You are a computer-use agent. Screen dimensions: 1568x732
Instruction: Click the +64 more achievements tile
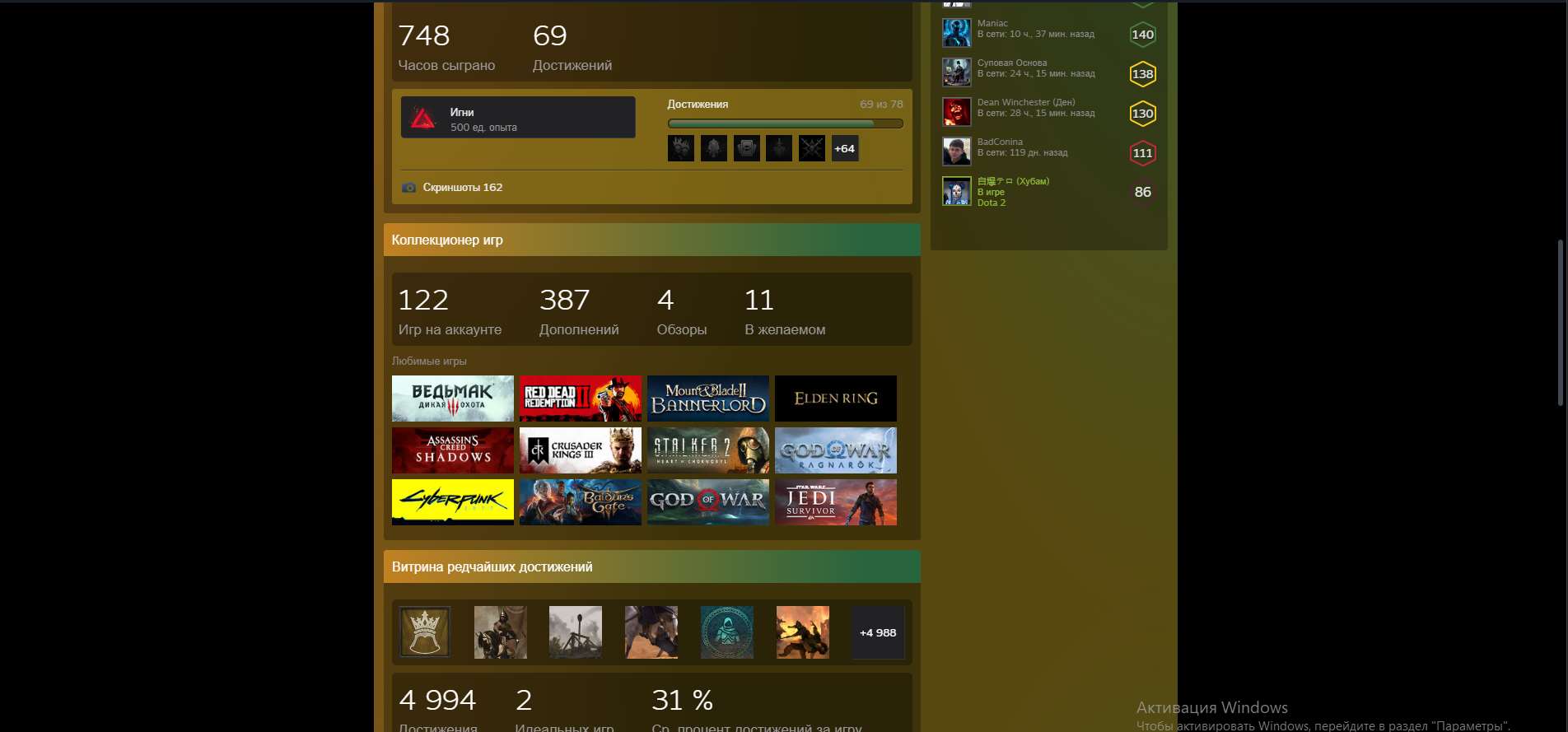[844, 148]
